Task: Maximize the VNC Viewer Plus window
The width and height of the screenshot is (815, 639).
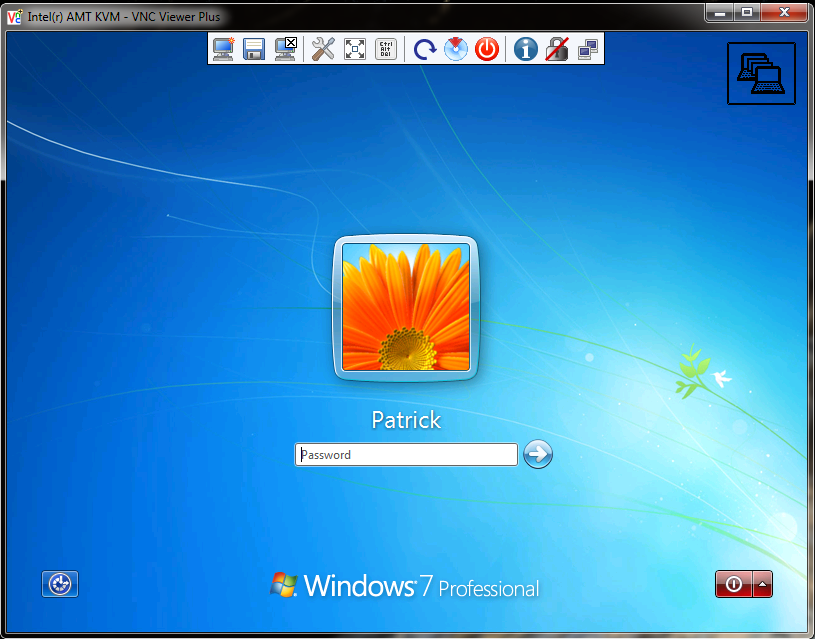Action: (x=746, y=12)
